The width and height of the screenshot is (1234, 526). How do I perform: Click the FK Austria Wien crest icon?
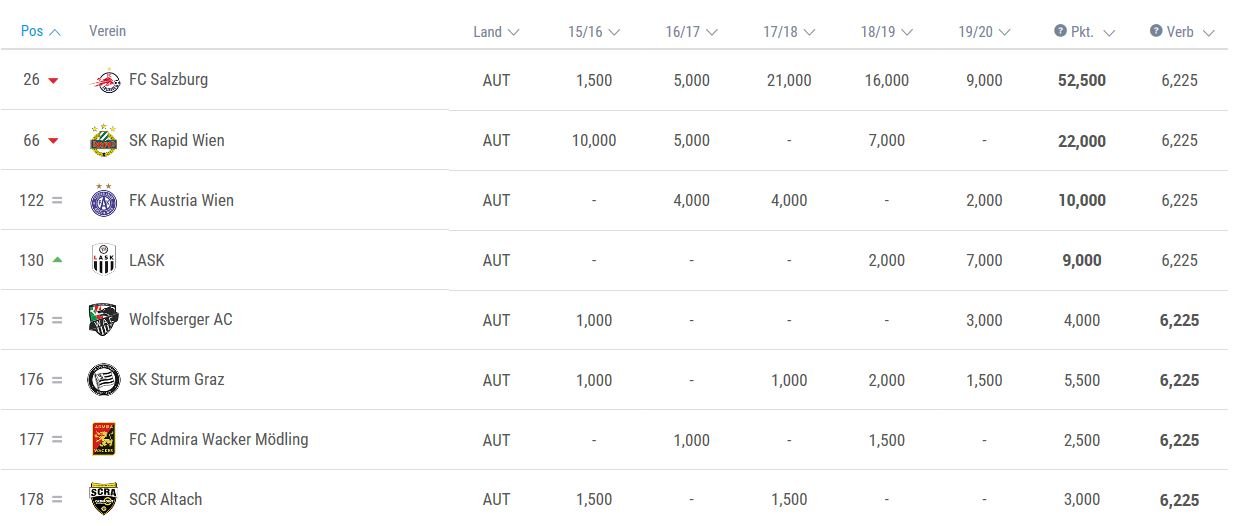[104, 200]
